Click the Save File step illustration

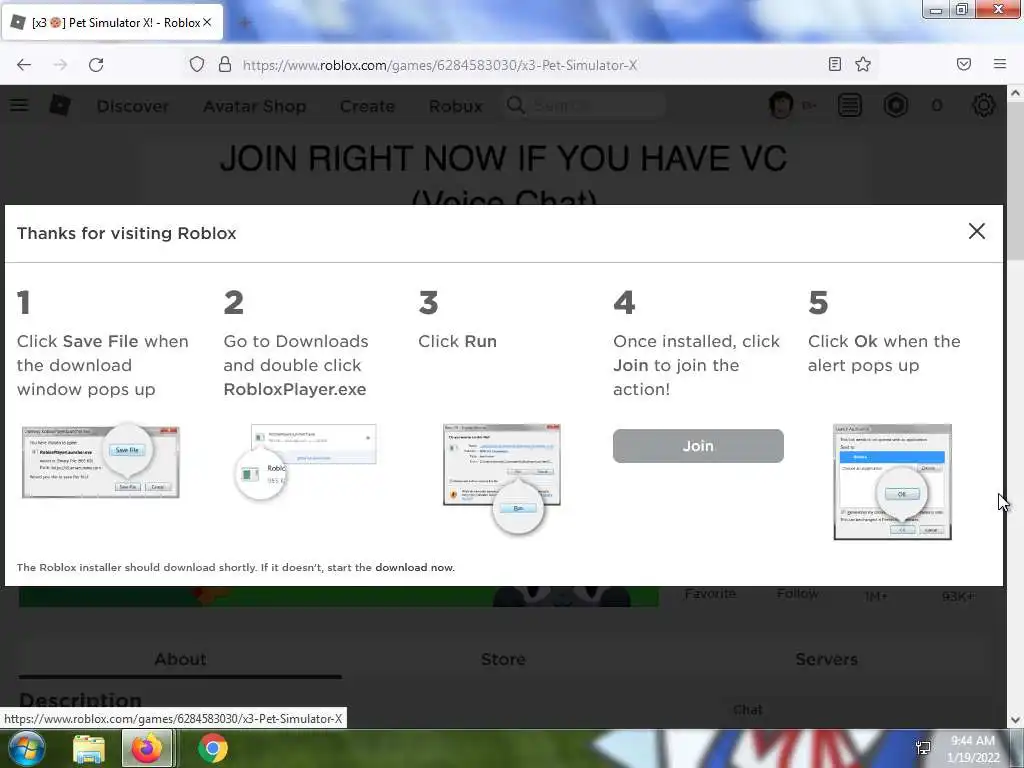tap(101, 462)
